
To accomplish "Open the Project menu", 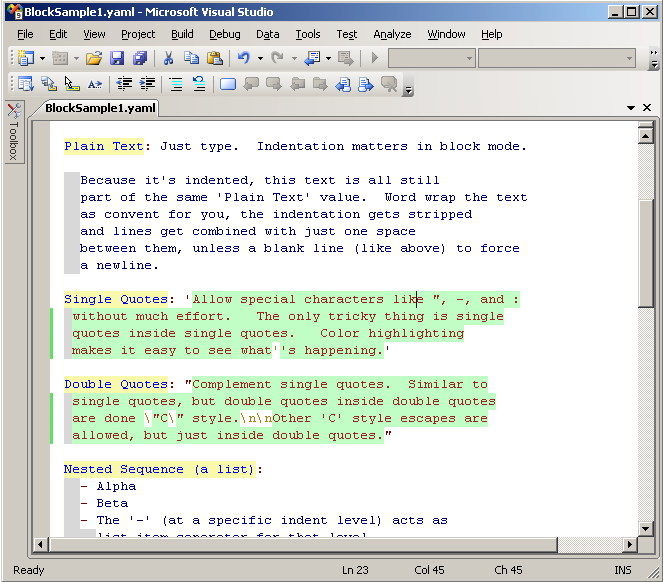I will (138, 34).
